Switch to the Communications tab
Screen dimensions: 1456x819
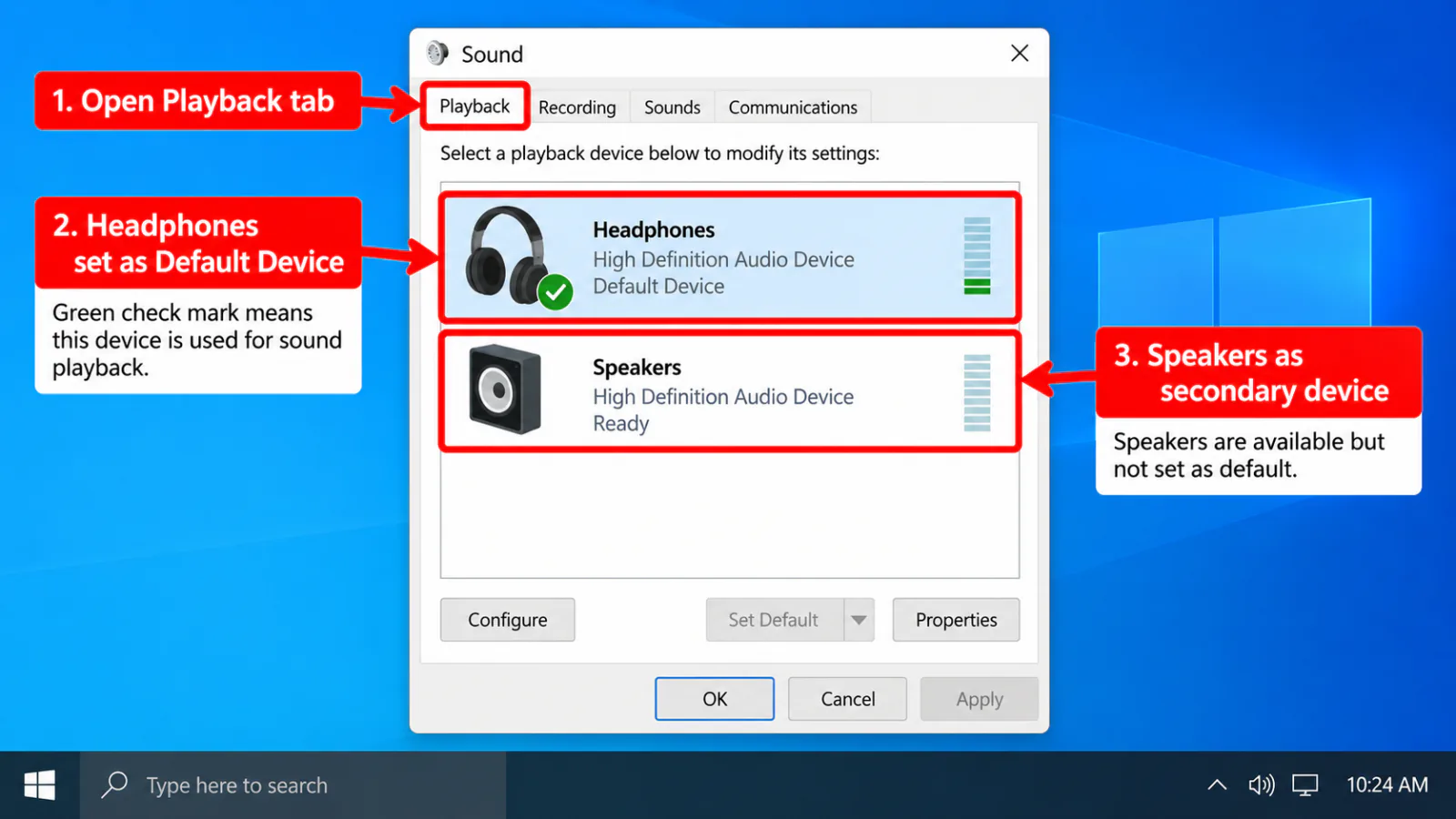(793, 107)
